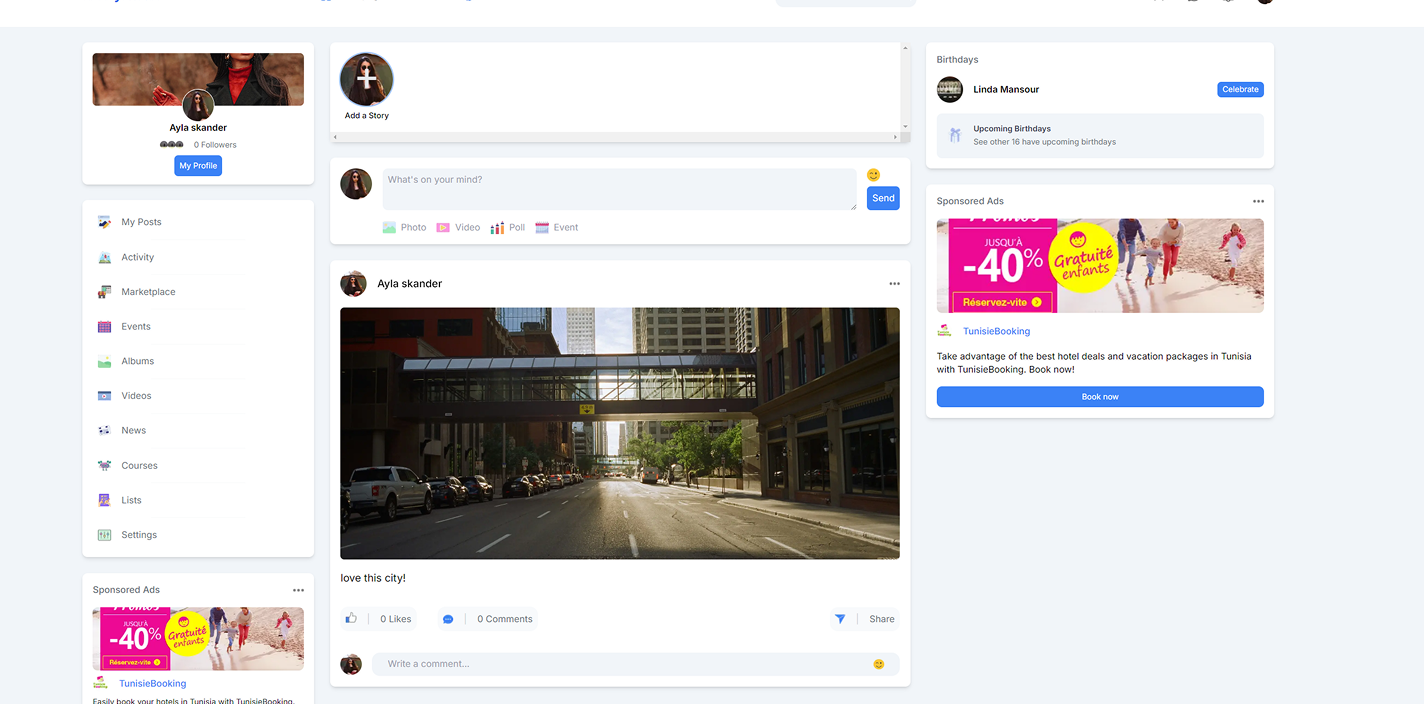
Task: Add a Video to the post
Action: pyautogui.click(x=443, y=228)
